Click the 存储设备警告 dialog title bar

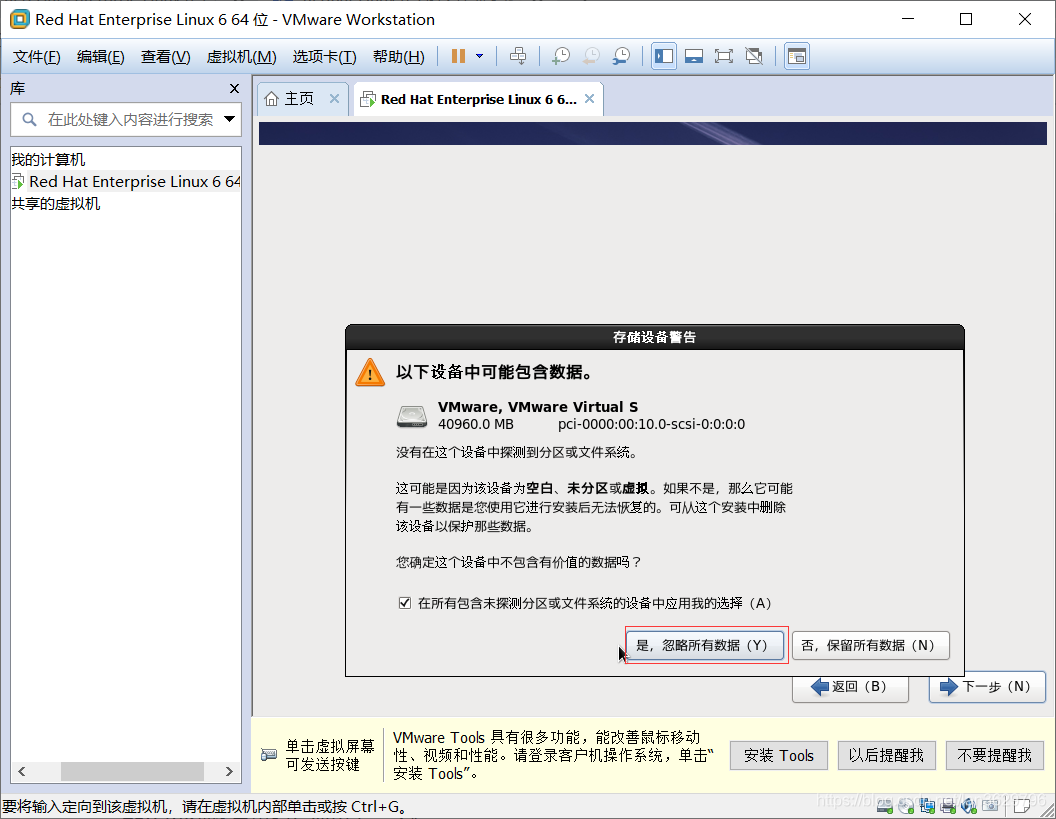point(655,337)
